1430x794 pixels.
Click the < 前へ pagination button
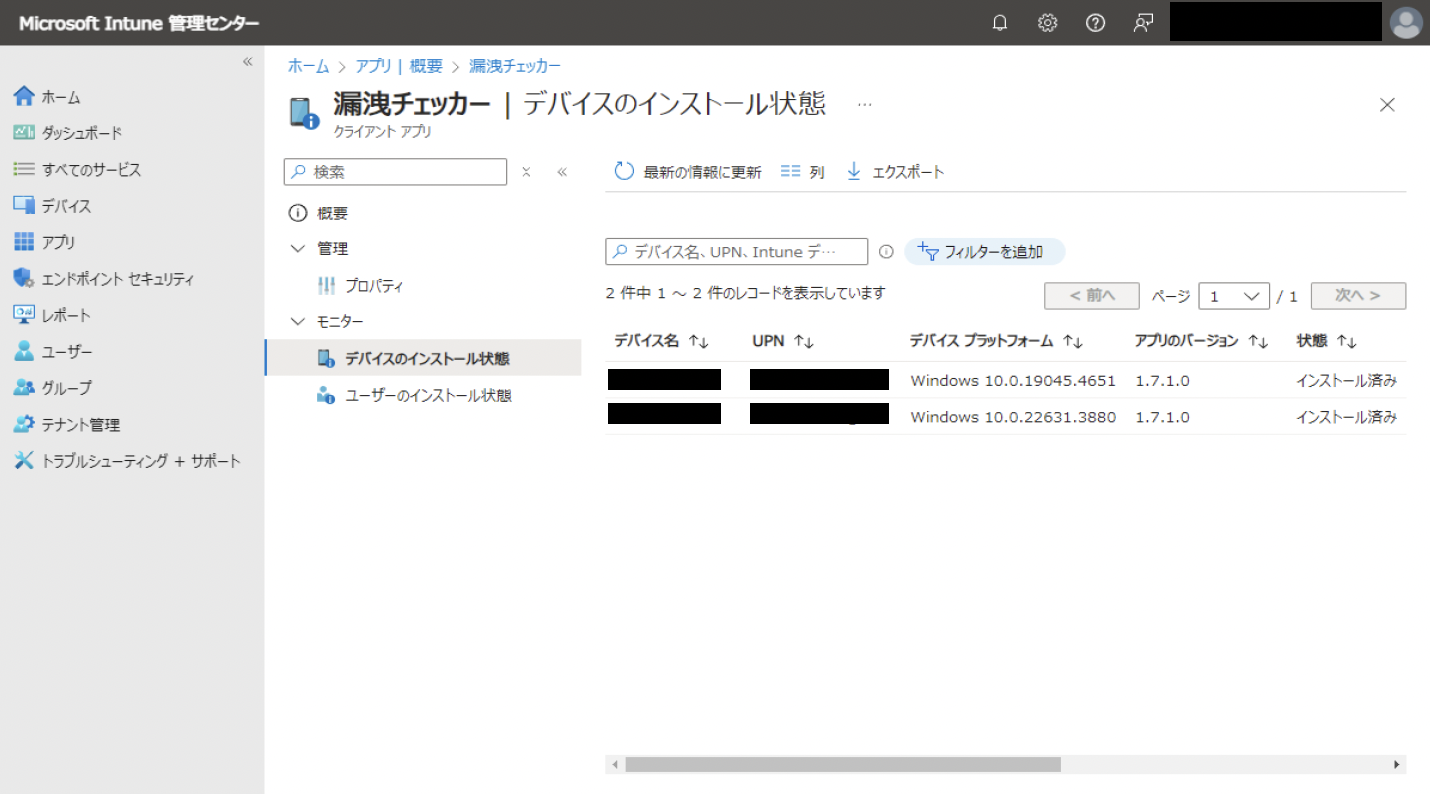pos(1092,296)
